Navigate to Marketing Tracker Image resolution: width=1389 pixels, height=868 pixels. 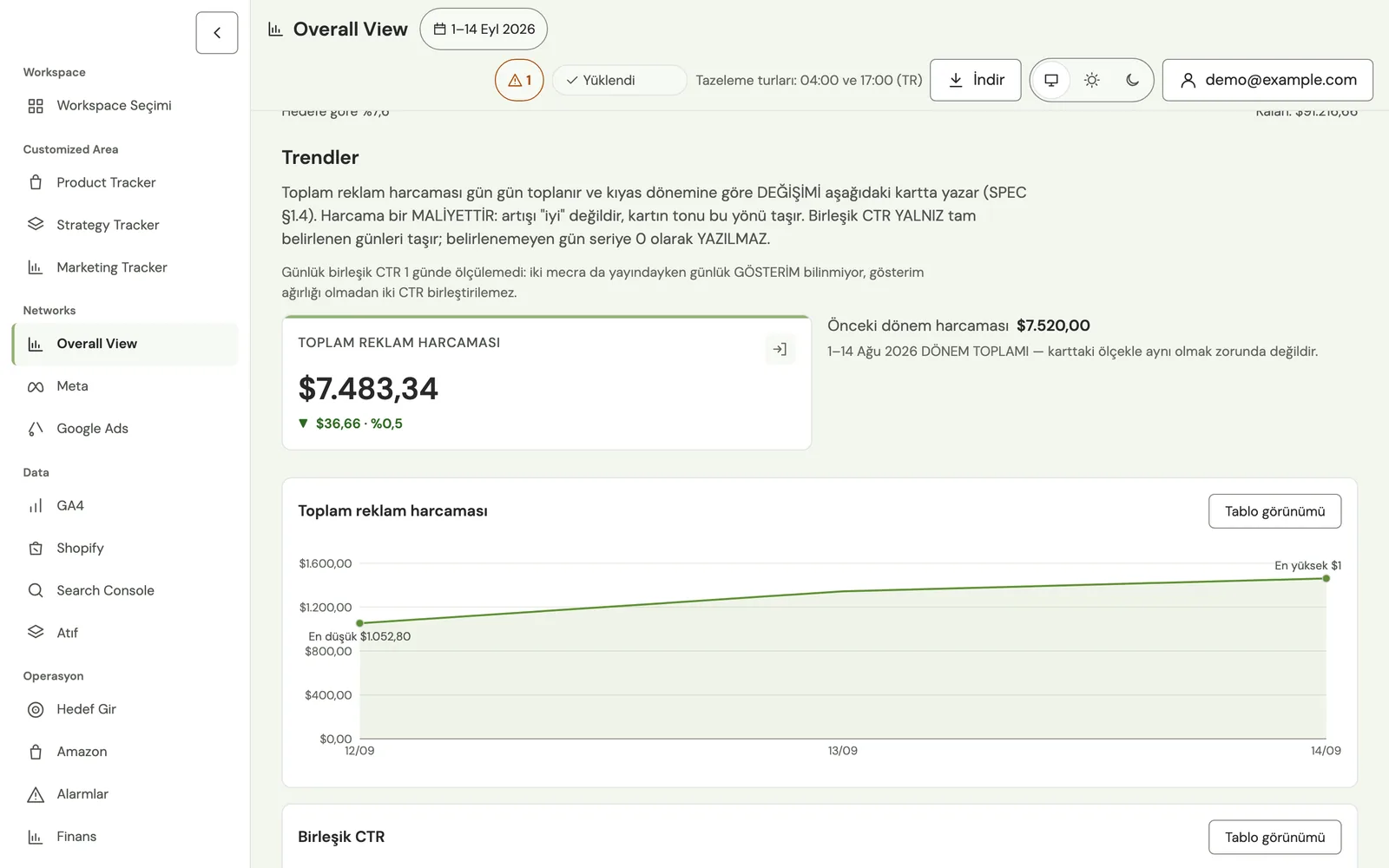pyautogui.click(x=125, y=267)
